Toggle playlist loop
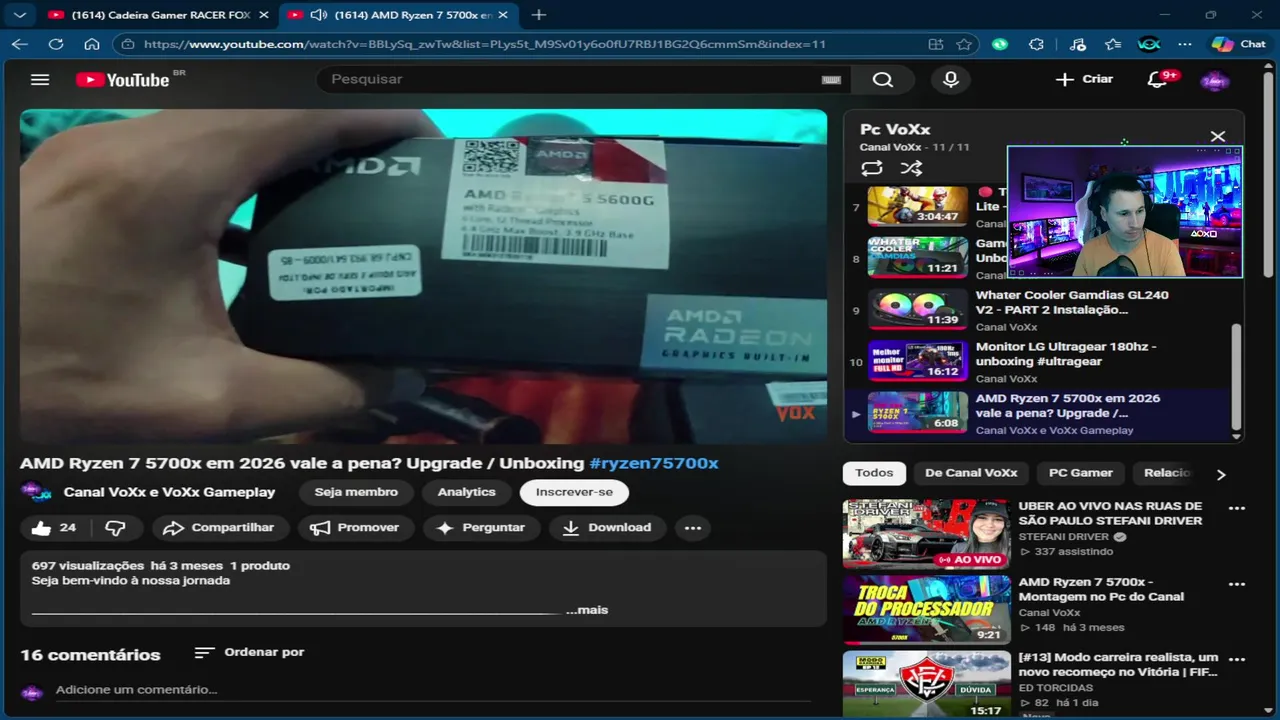 tap(872, 168)
